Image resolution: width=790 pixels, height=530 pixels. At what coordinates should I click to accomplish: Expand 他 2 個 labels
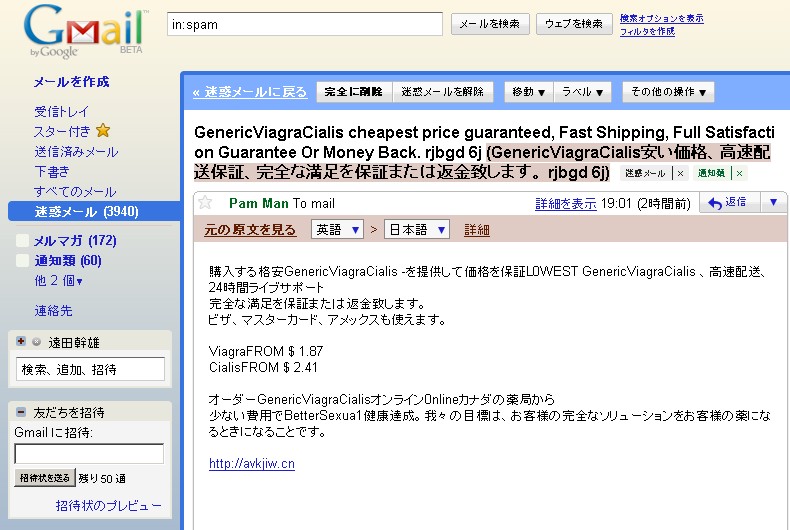coord(58,281)
